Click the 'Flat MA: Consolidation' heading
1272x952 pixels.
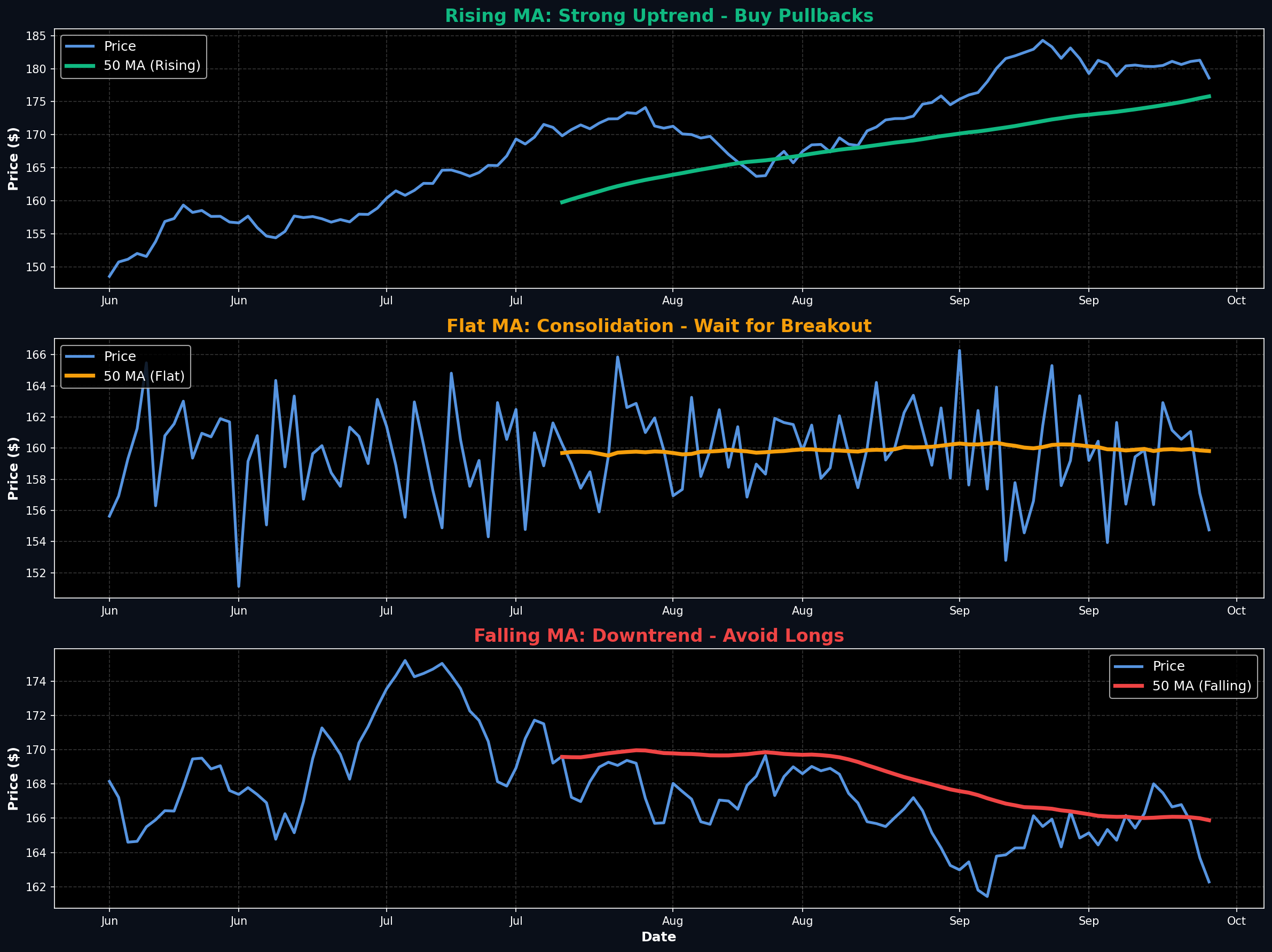click(659, 325)
